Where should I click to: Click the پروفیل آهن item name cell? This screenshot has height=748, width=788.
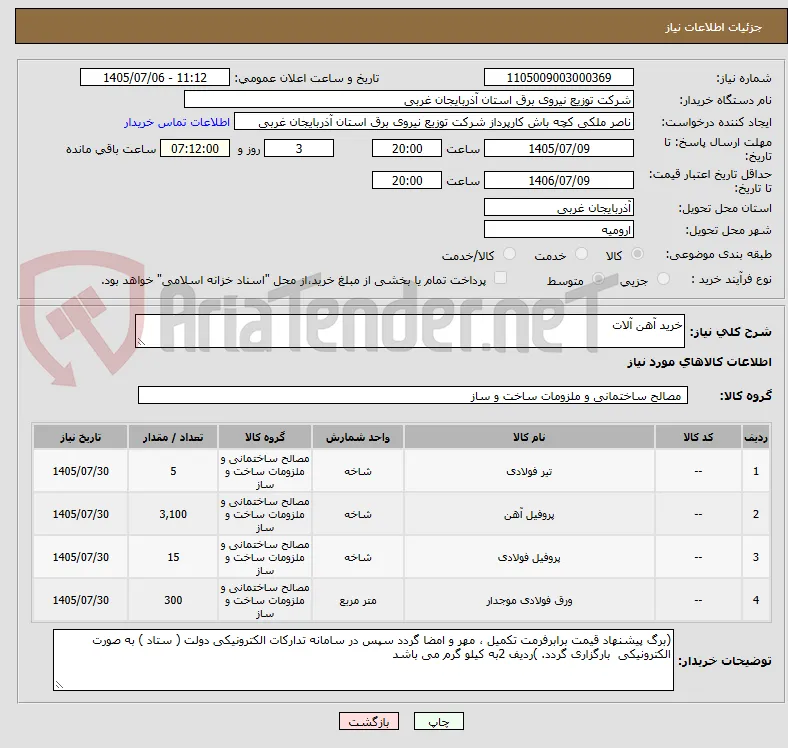pyautogui.click(x=529, y=514)
